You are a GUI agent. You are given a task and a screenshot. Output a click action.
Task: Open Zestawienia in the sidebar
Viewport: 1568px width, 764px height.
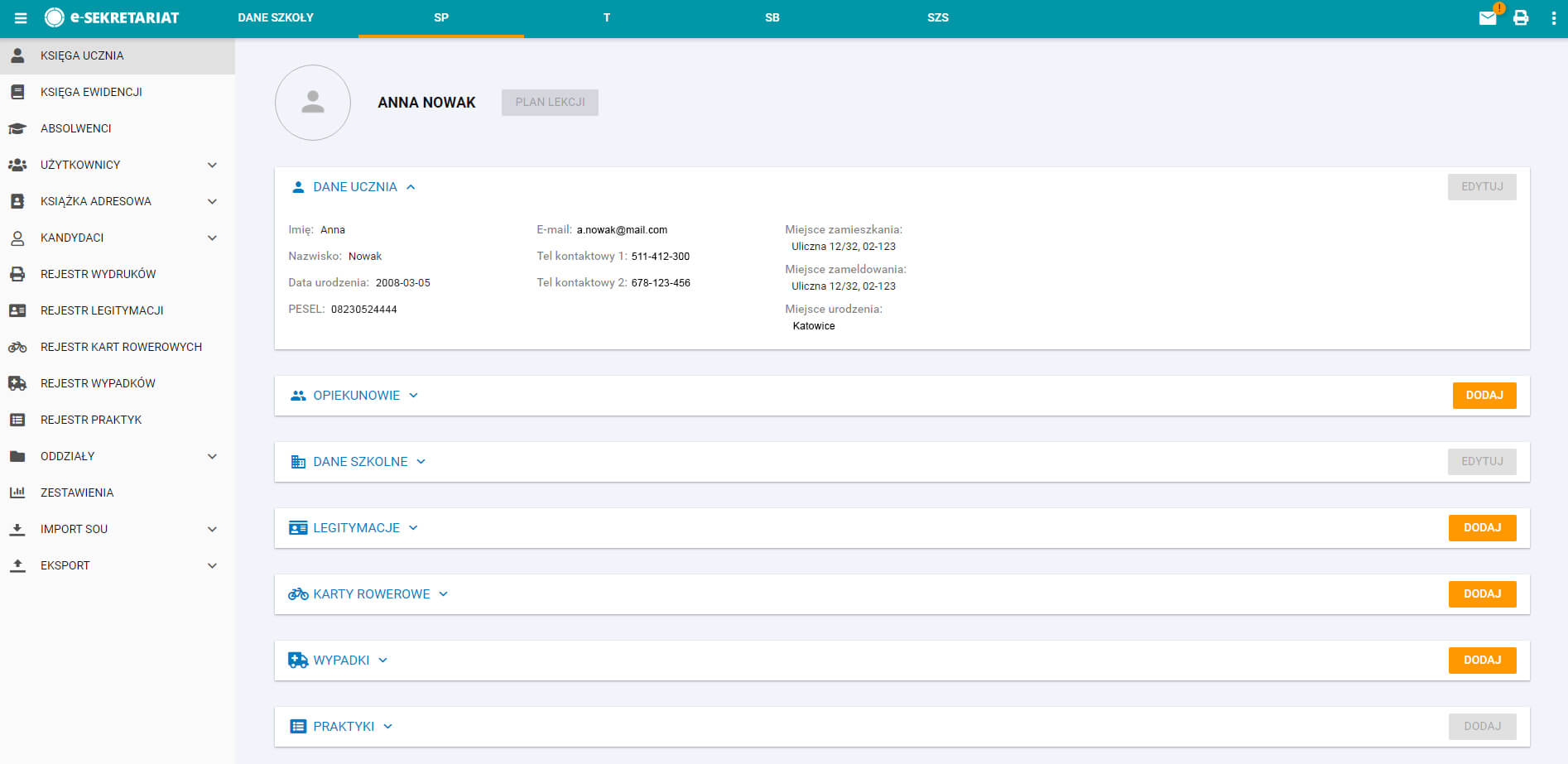(x=118, y=493)
